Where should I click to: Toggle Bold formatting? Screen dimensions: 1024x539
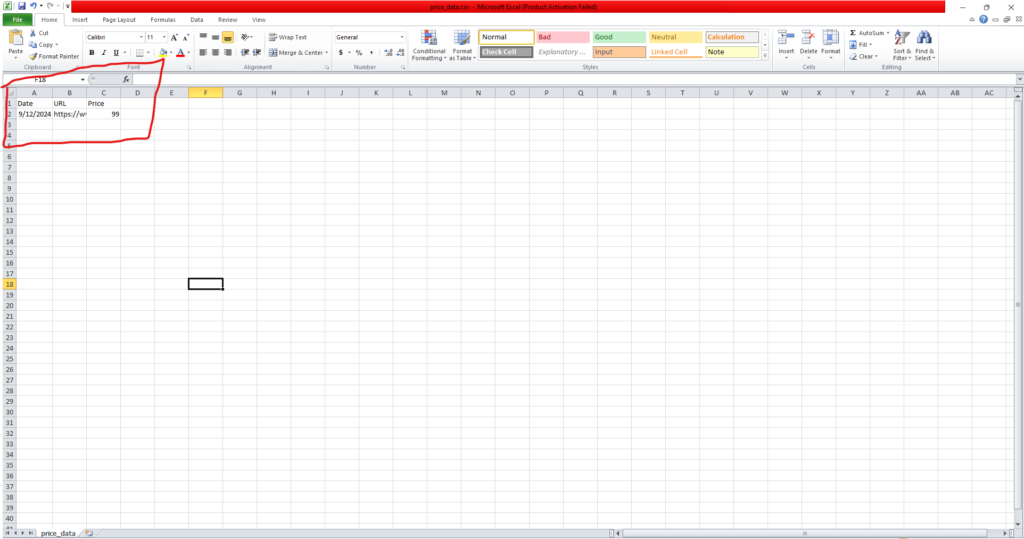(91, 52)
